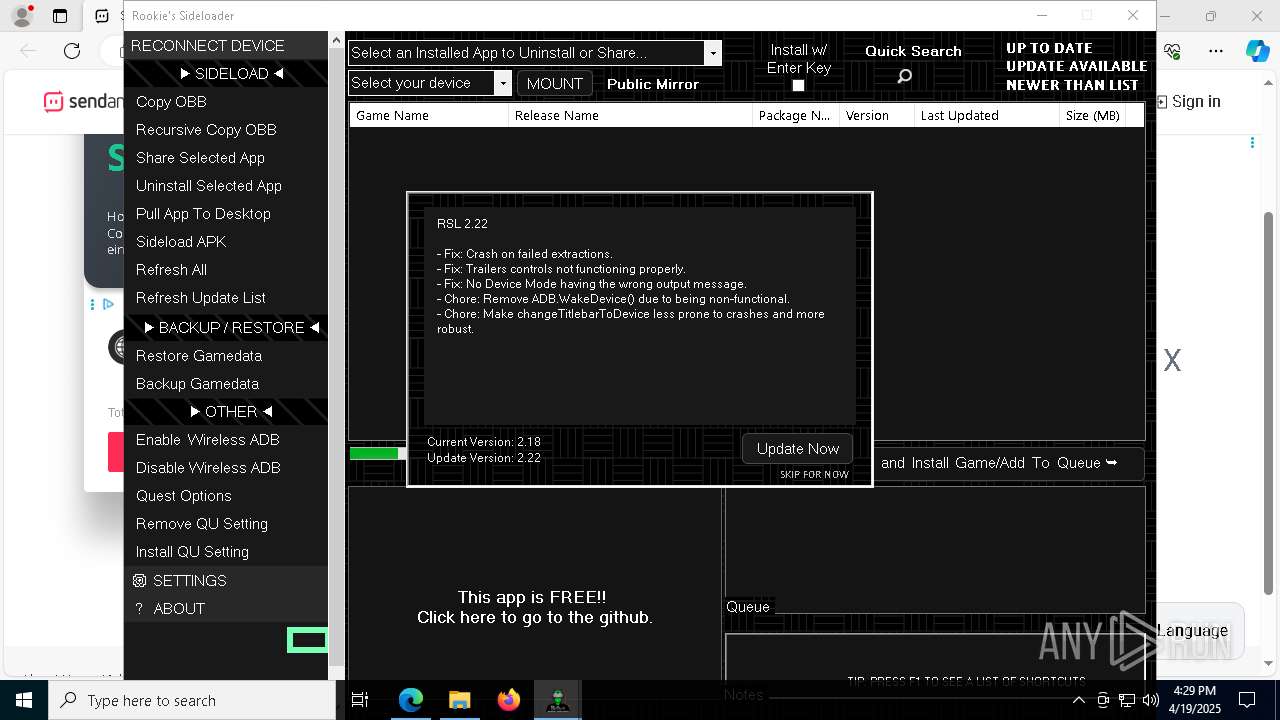This screenshot has height=720, width=1280.
Task: Select Recursive Copy OBB
Action: [x=226, y=130]
